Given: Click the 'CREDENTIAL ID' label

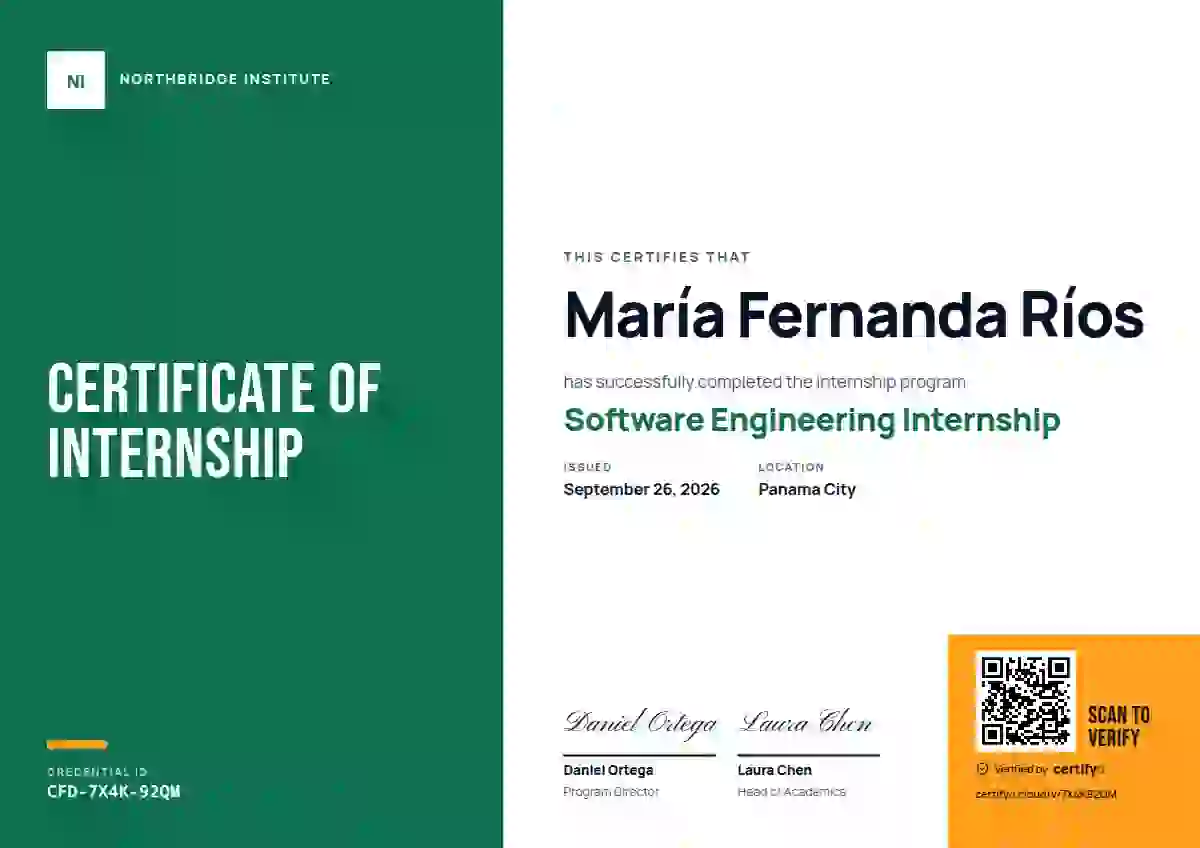Looking at the screenshot, I should point(97,772).
